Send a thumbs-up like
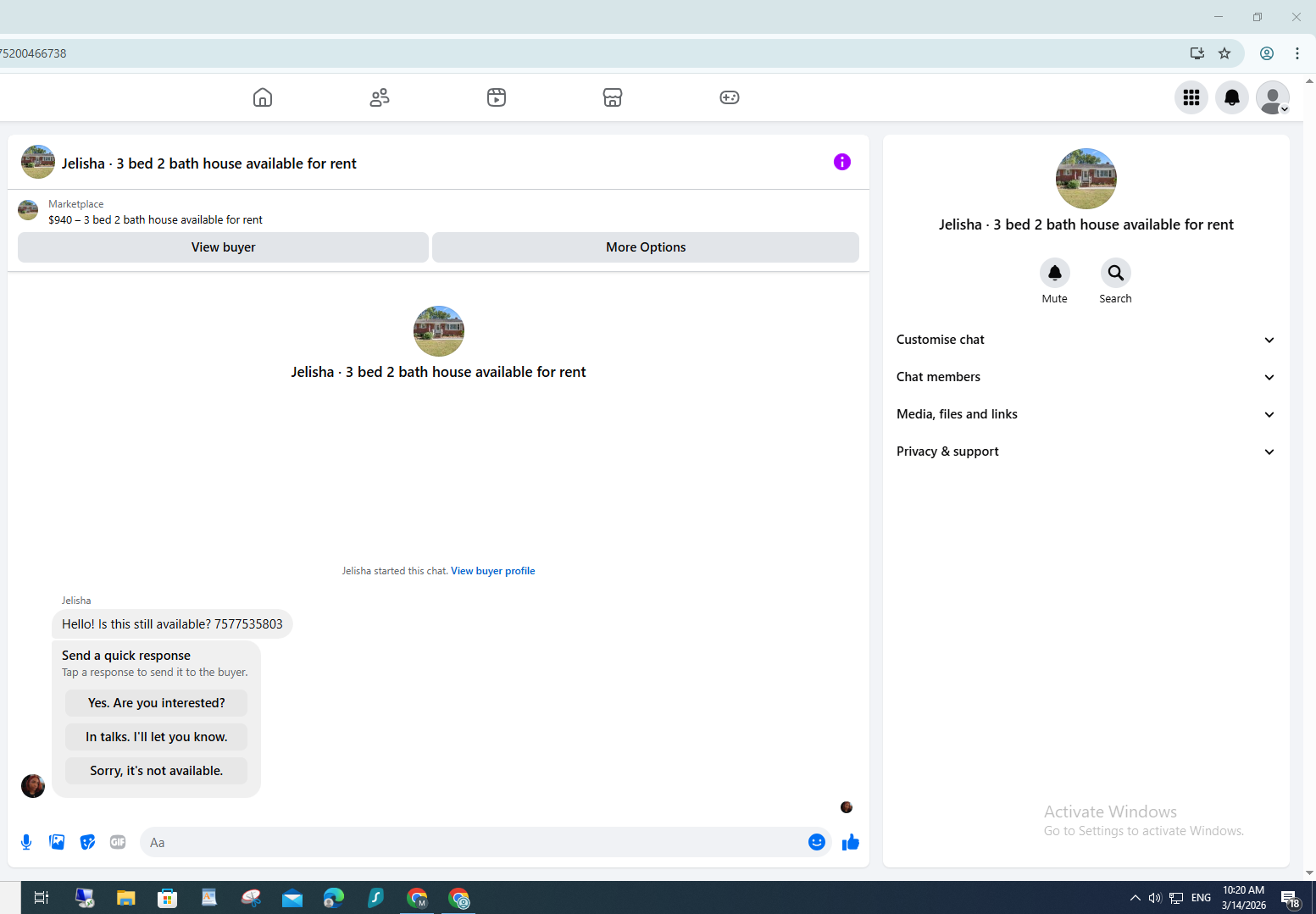Image resolution: width=1316 pixels, height=914 pixels. tap(851, 842)
